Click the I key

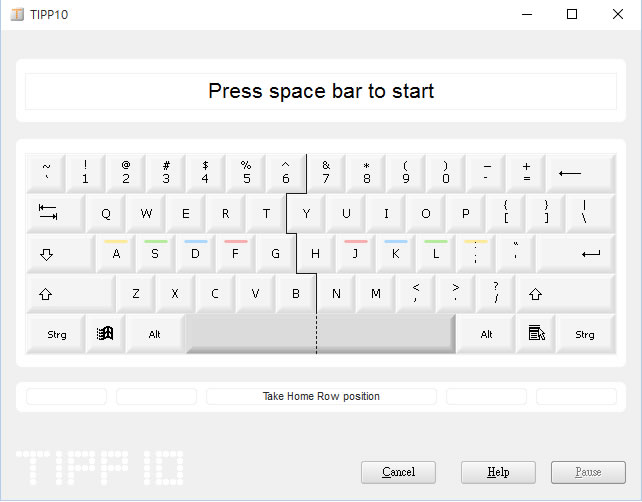386,213
